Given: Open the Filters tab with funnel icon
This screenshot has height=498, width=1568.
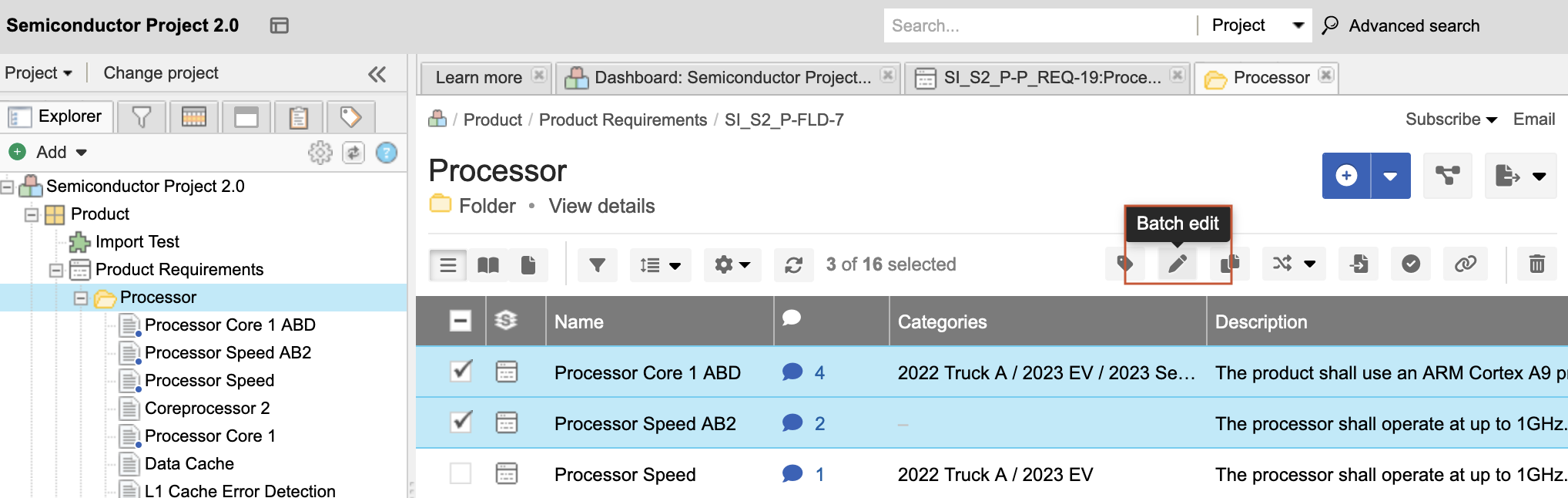Looking at the screenshot, I should 142,117.
